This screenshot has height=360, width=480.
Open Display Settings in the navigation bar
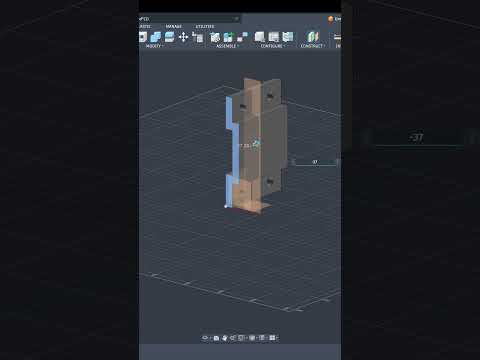pos(252,338)
